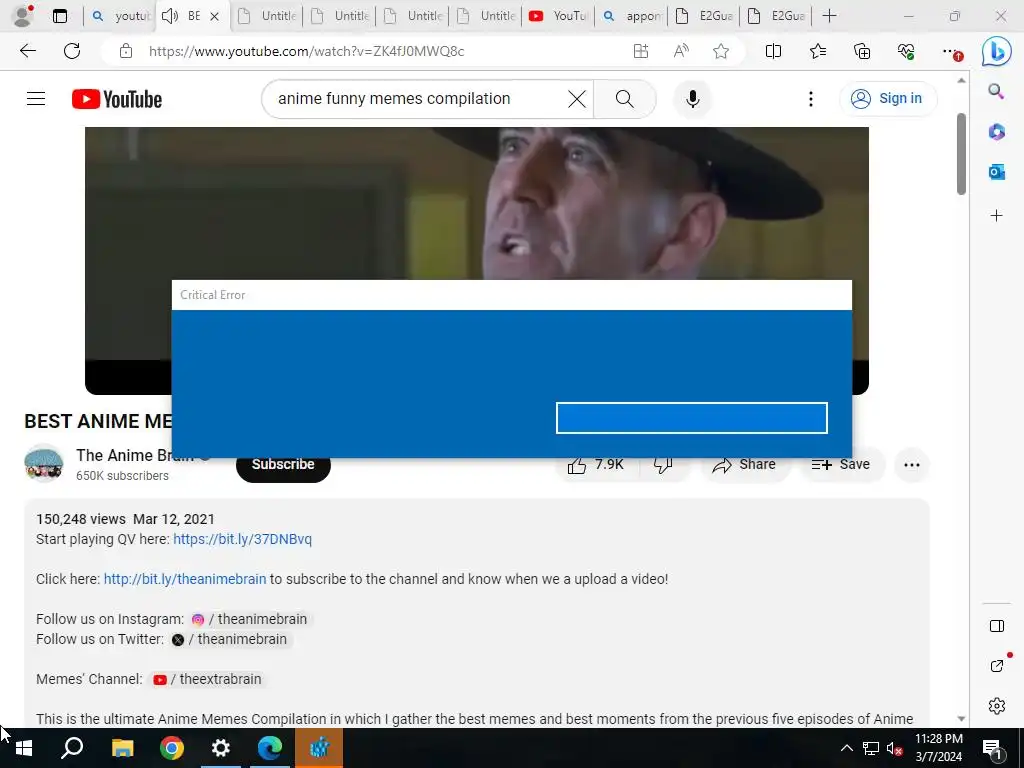The image size is (1024, 768).
Task: Open sidebar Search icon
Action: (x=996, y=91)
